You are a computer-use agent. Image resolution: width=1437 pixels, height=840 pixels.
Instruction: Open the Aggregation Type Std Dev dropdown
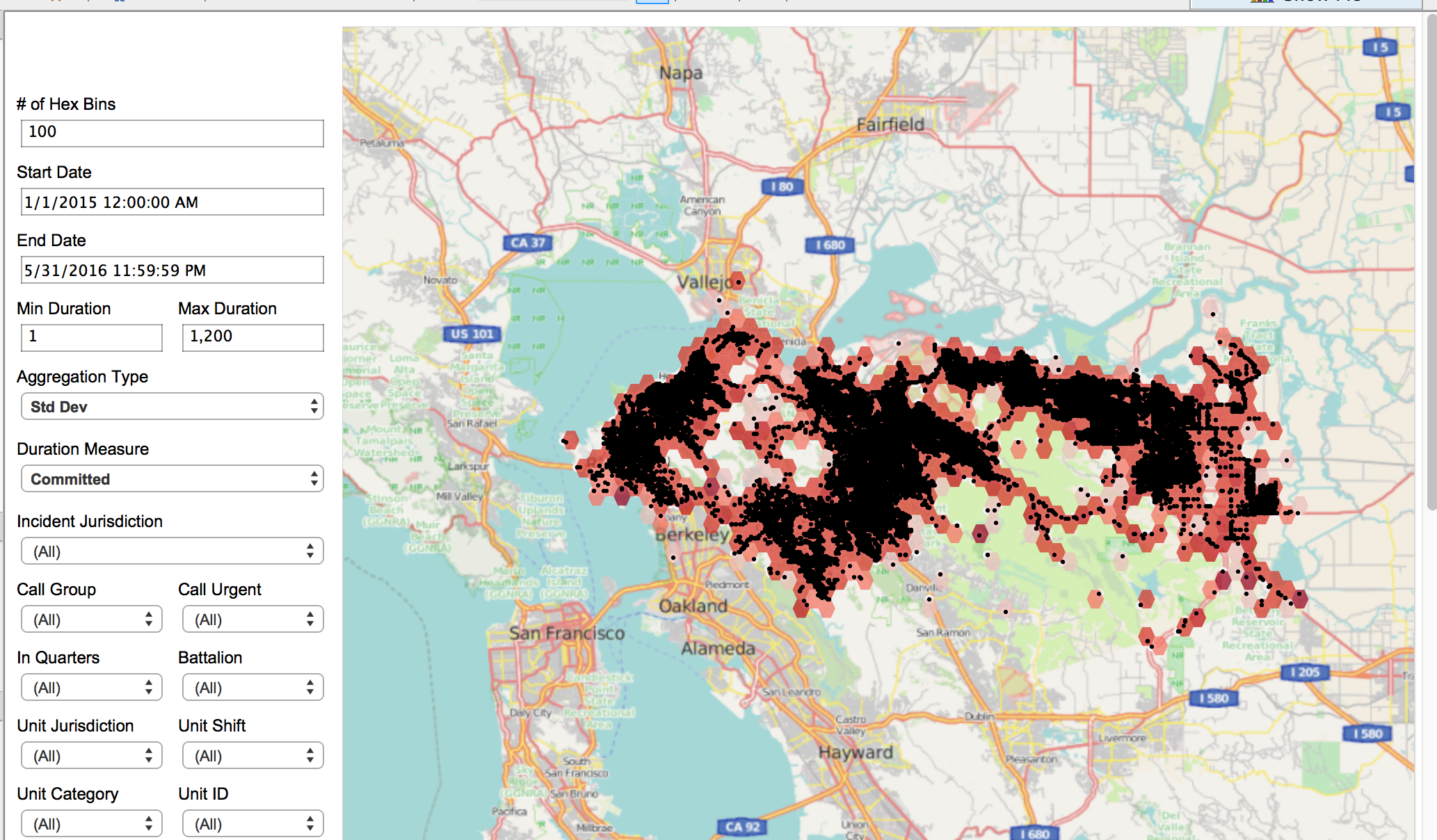tap(172, 407)
